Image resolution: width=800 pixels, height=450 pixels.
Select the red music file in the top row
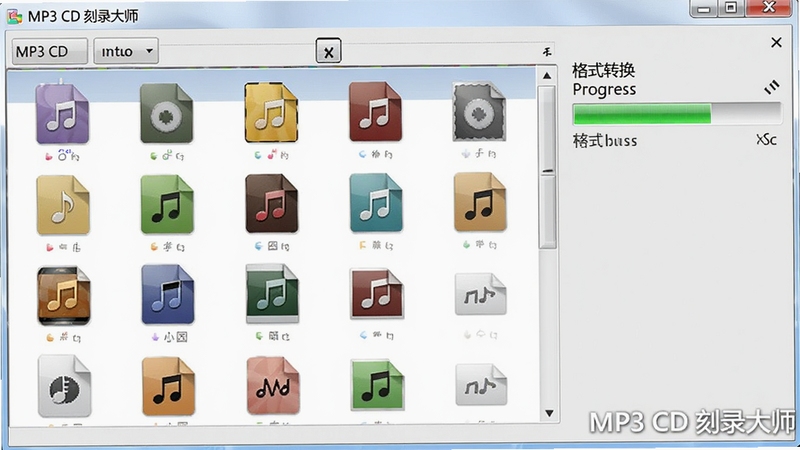pyautogui.click(x=375, y=112)
